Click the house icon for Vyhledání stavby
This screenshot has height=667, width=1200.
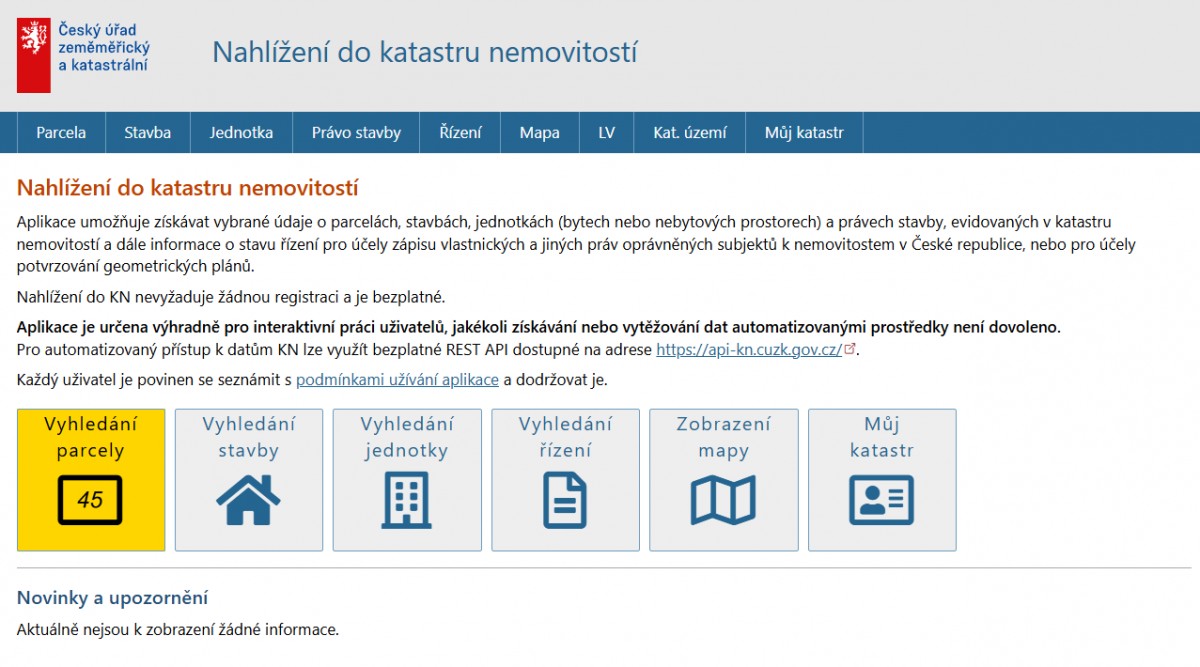248,499
